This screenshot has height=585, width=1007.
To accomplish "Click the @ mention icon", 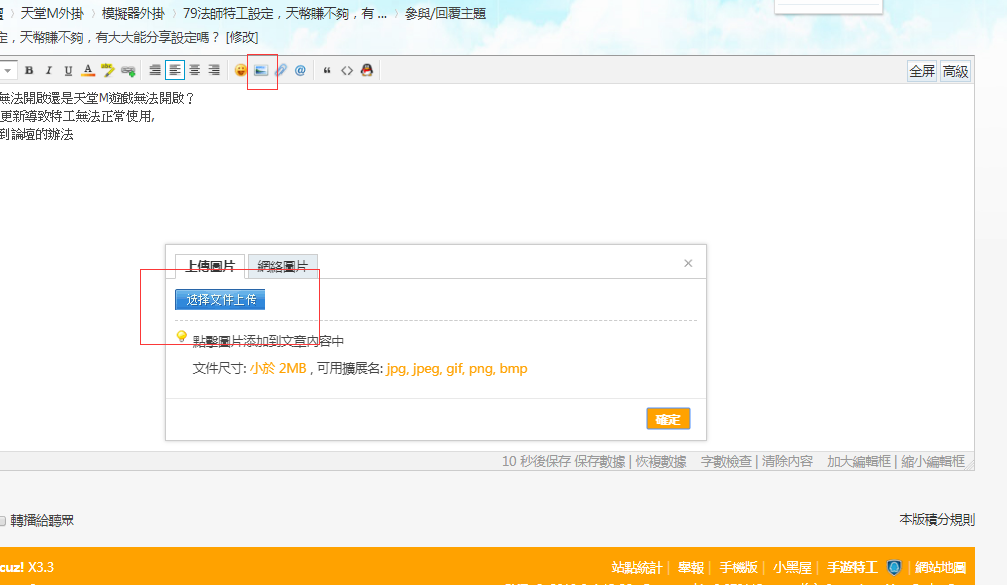I will (x=300, y=70).
